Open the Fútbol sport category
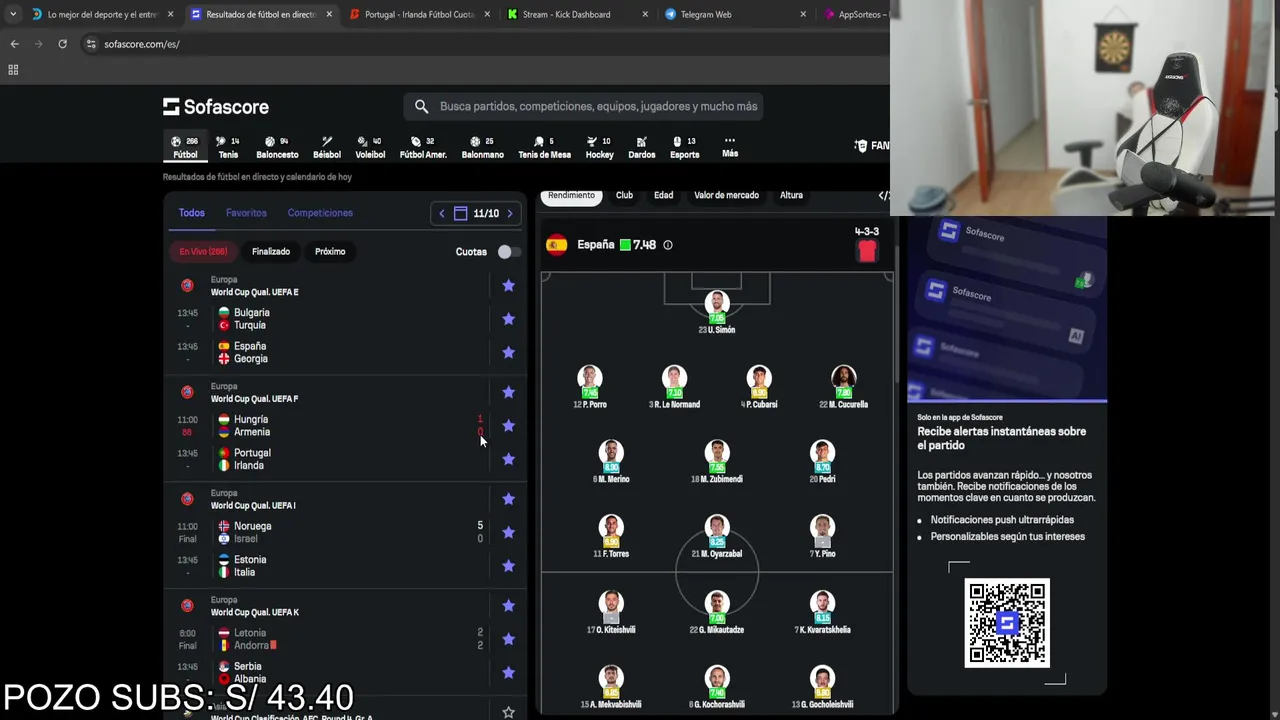 [x=185, y=147]
